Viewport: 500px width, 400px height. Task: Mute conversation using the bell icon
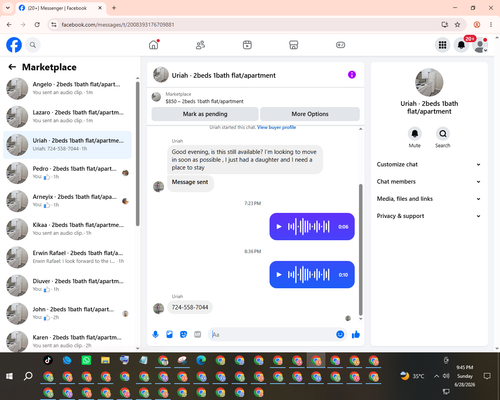point(415,134)
